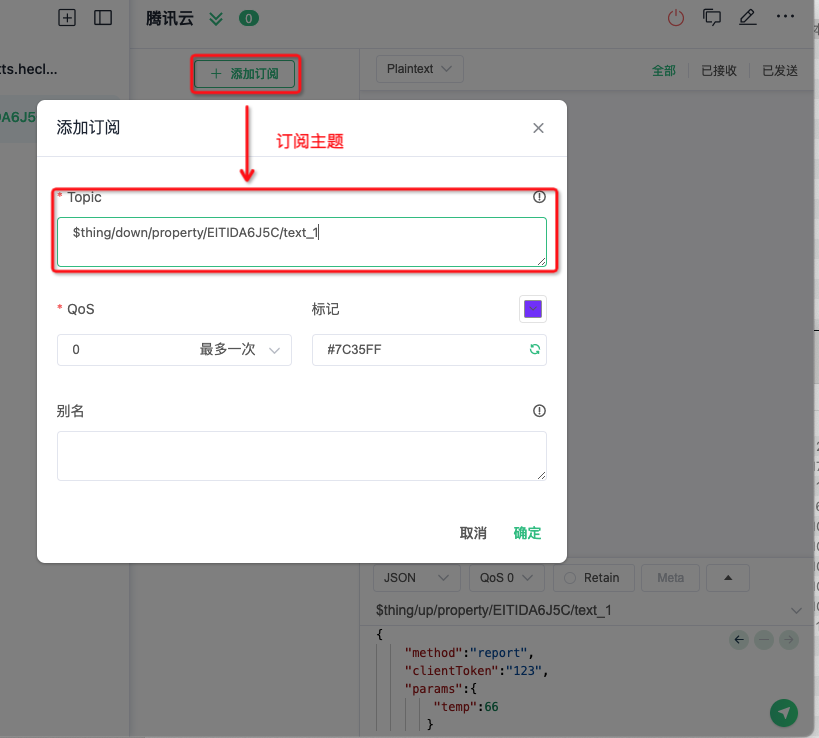The image size is (819, 738).
Task: Click the edit connection pencil icon
Action: (747, 17)
